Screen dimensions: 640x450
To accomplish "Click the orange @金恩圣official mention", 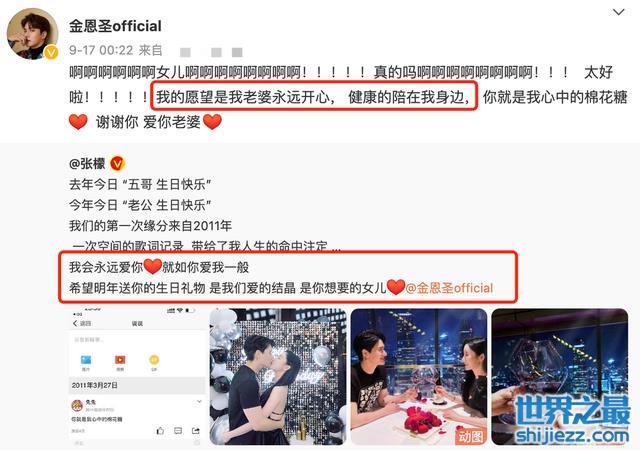I will [x=449, y=288].
